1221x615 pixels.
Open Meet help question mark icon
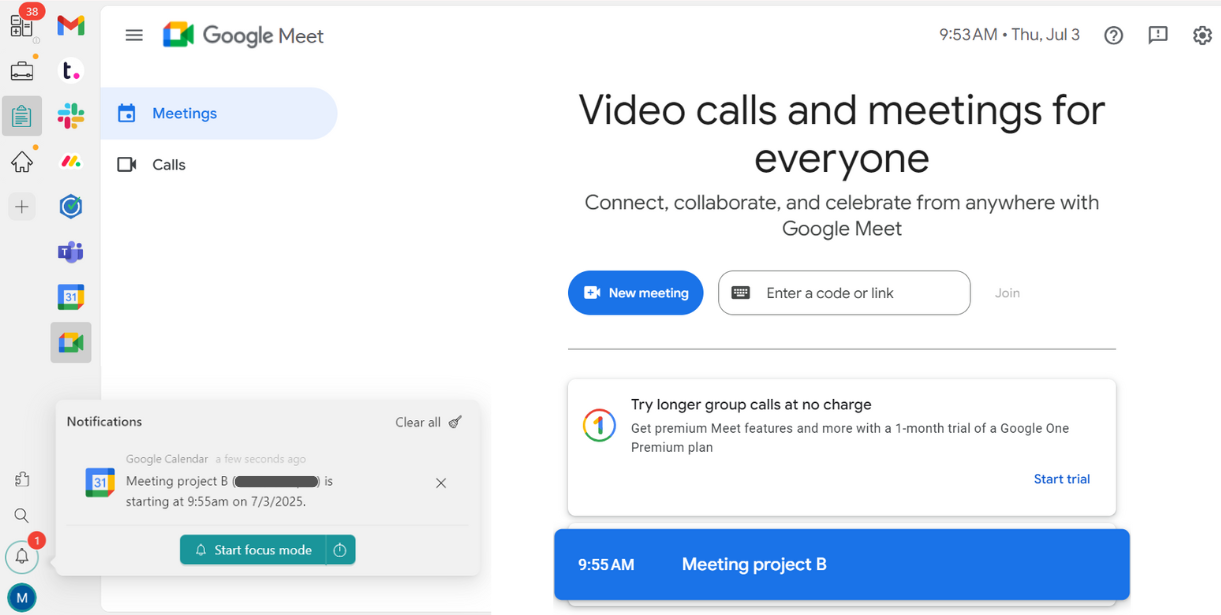click(1113, 35)
